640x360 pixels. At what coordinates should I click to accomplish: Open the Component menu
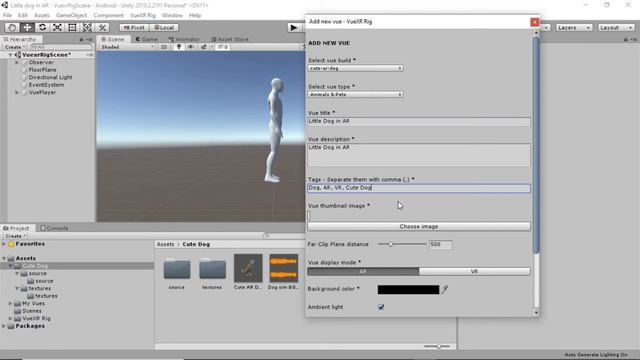pos(109,15)
